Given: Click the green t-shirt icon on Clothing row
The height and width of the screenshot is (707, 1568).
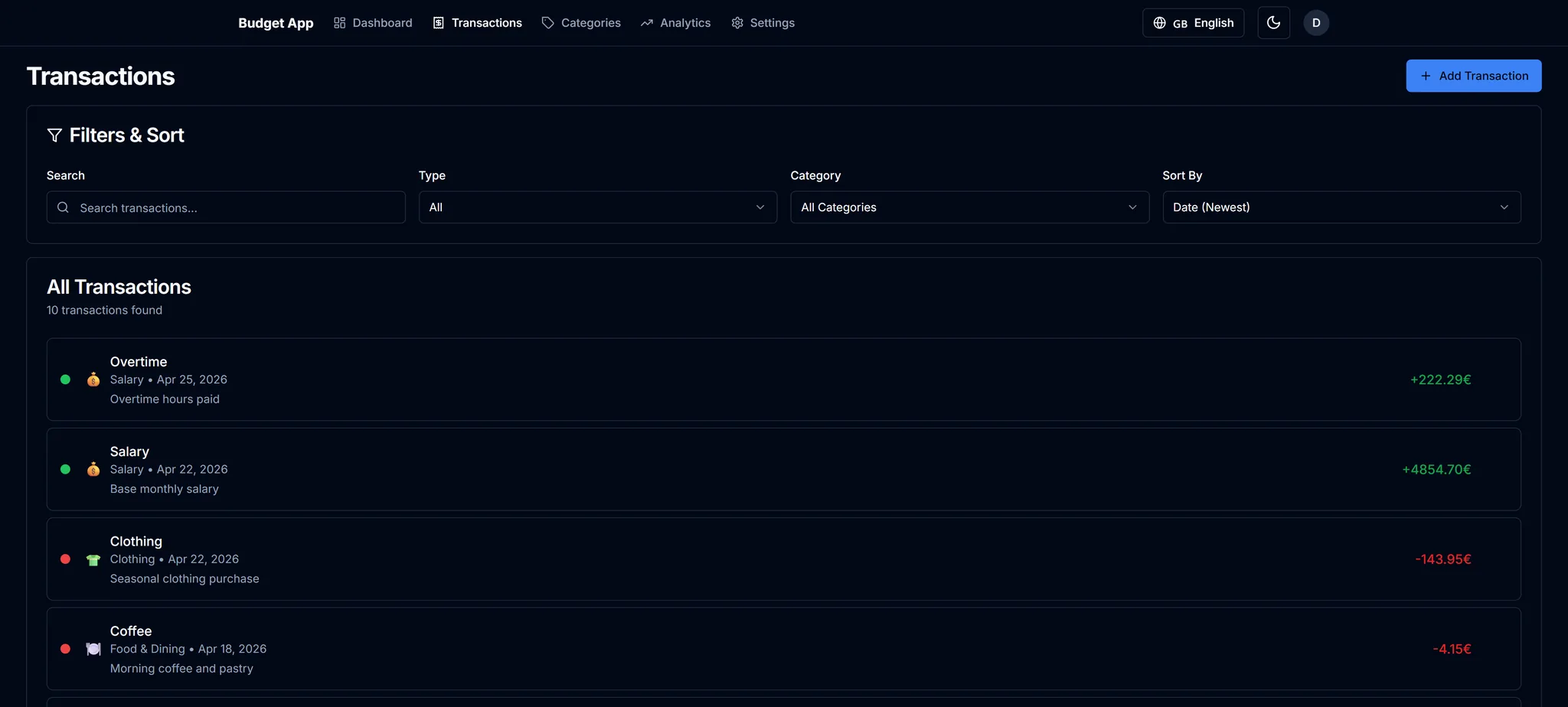Looking at the screenshot, I should click(x=93, y=559).
